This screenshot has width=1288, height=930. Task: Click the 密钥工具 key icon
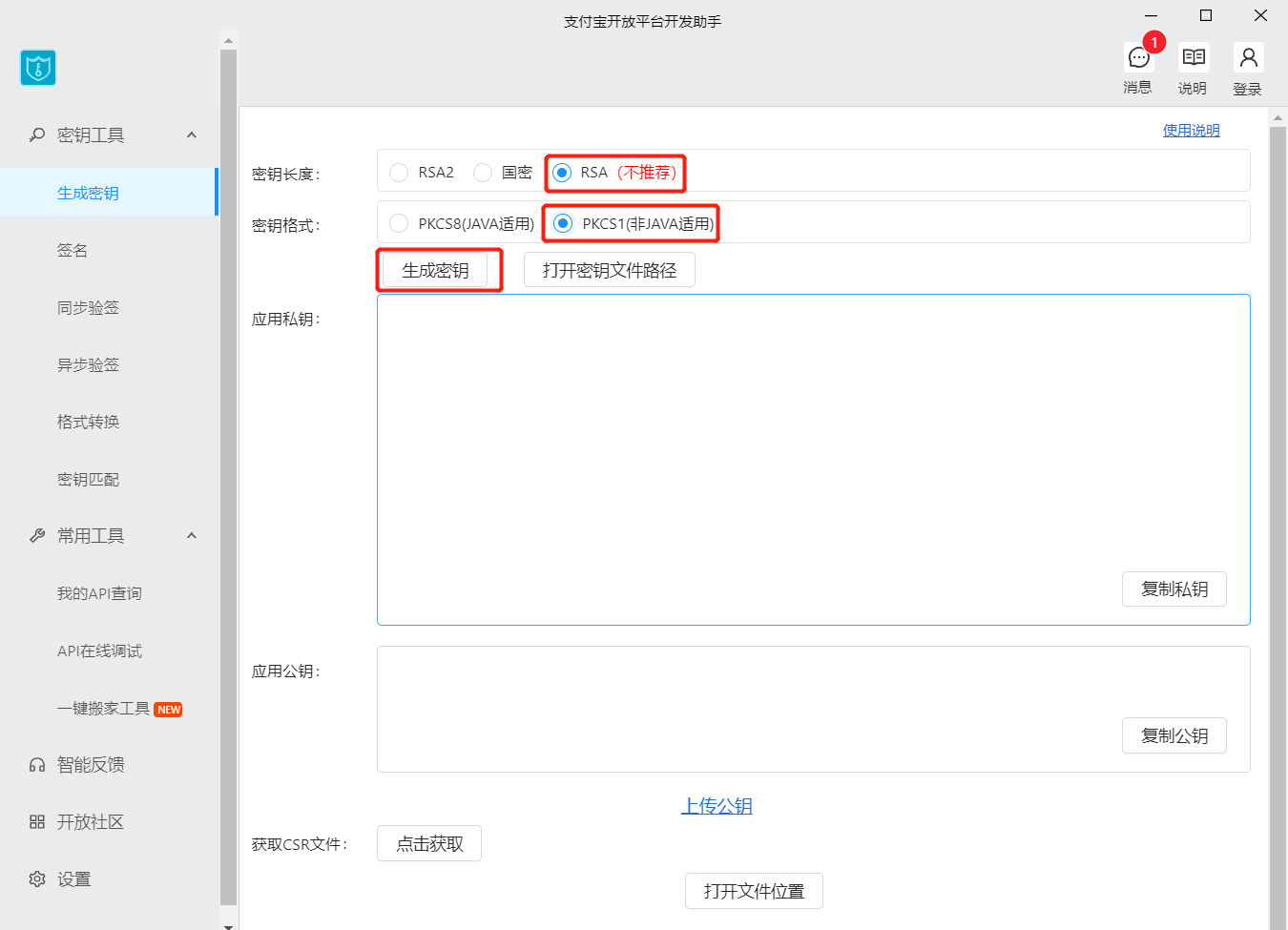[37, 135]
